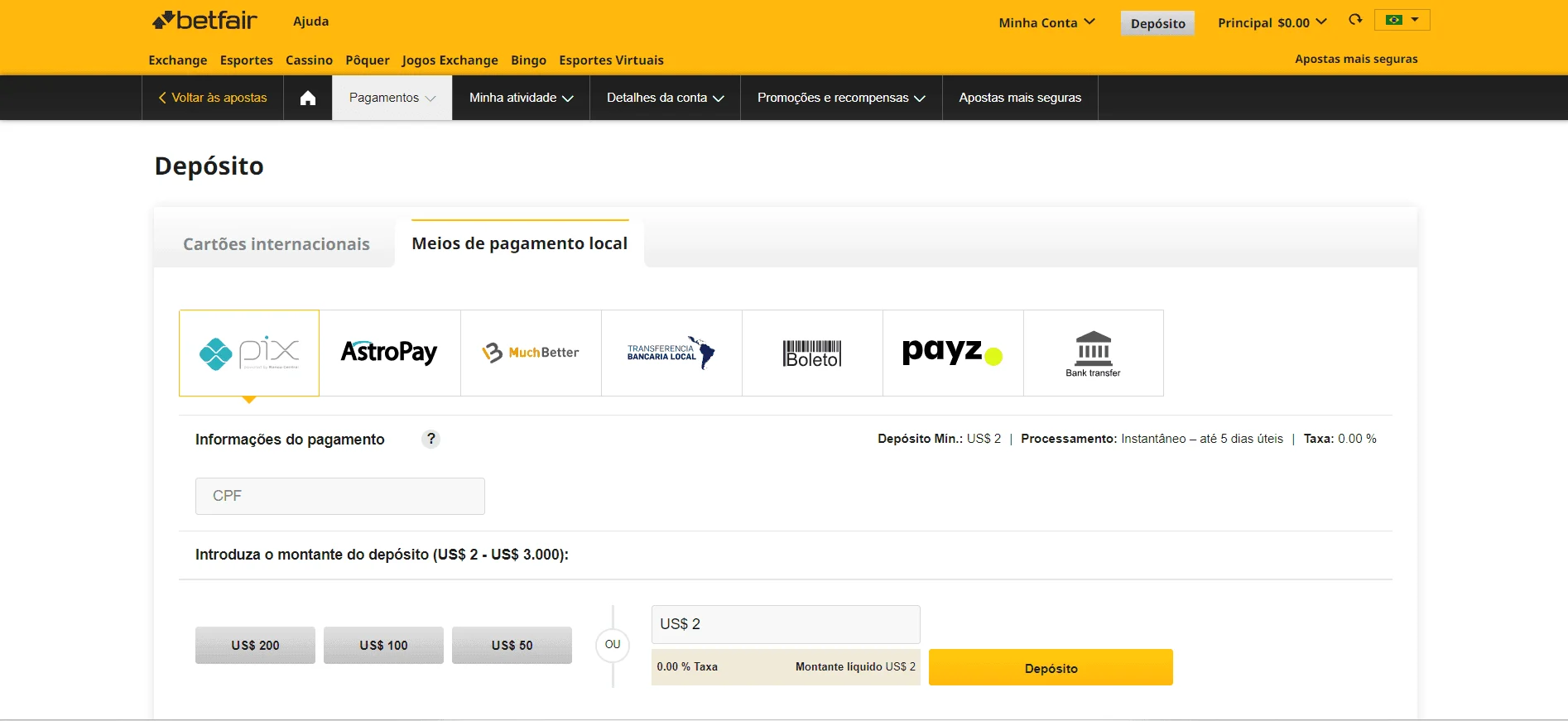Click the header Depósito button
The height and width of the screenshot is (721, 1568).
coord(1157,23)
